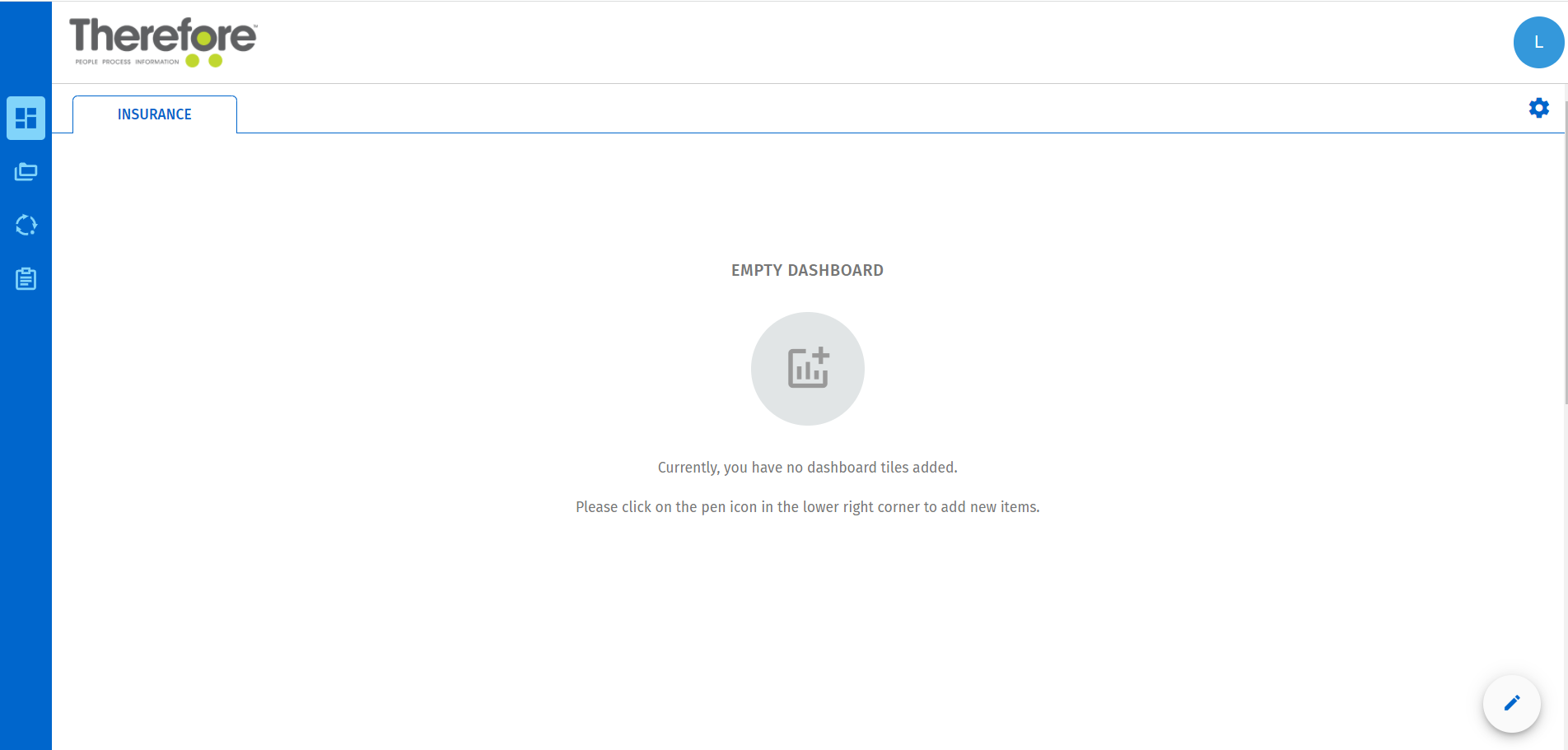
Task: Click the add chart placeholder icon
Action: click(x=807, y=368)
